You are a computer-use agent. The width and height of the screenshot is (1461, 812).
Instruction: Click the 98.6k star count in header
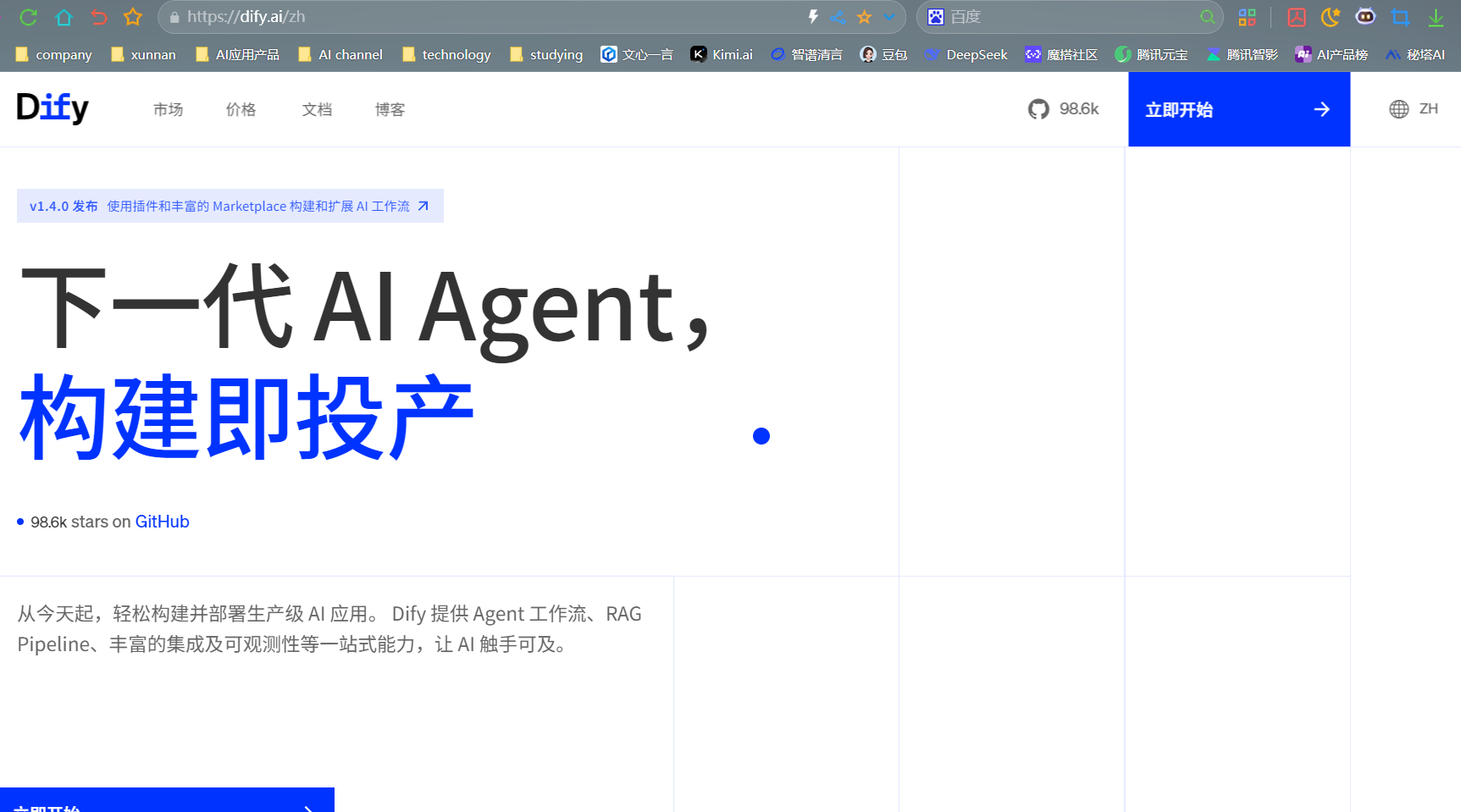[1079, 109]
